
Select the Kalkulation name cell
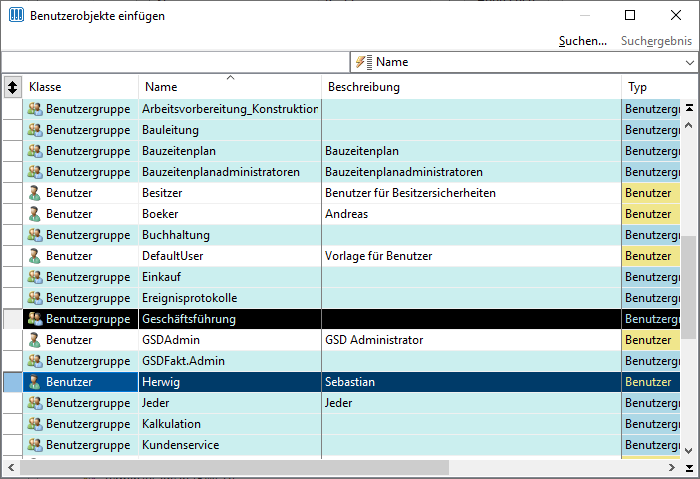pyautogui.click(x=230, y=424)
